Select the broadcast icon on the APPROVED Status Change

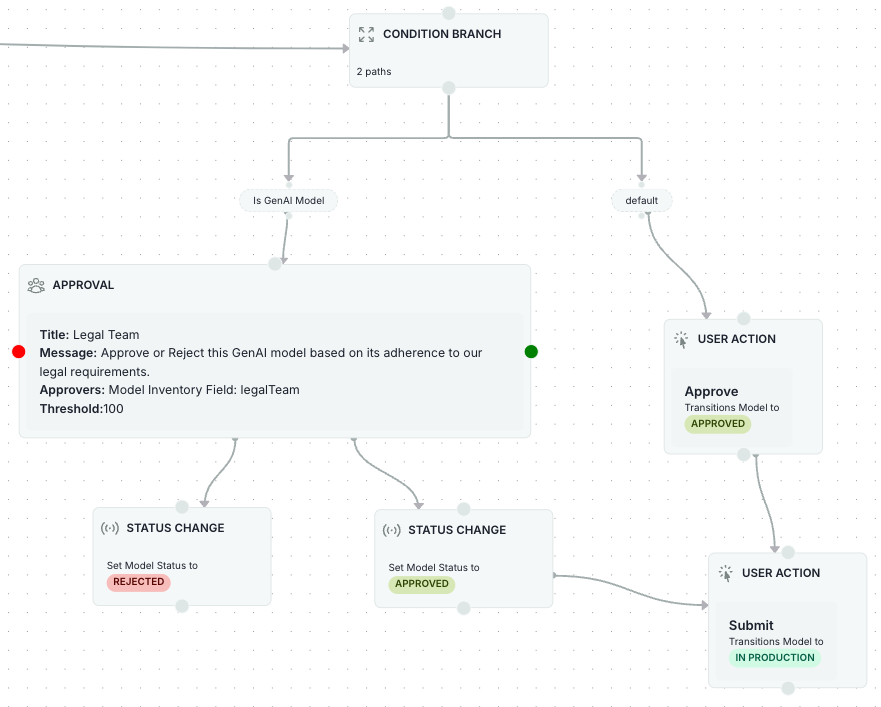click(x=392, y=530)
